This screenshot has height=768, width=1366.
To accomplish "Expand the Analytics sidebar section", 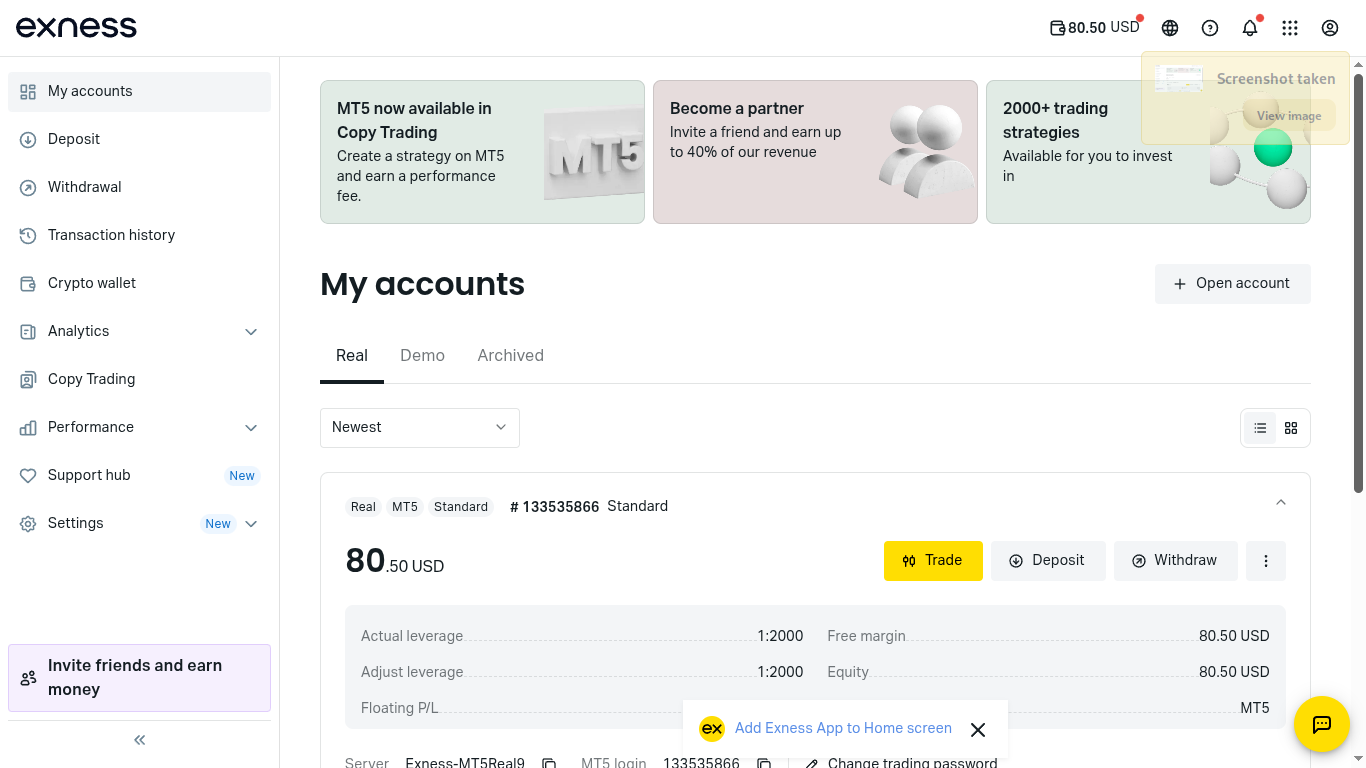I will [251, 332].
